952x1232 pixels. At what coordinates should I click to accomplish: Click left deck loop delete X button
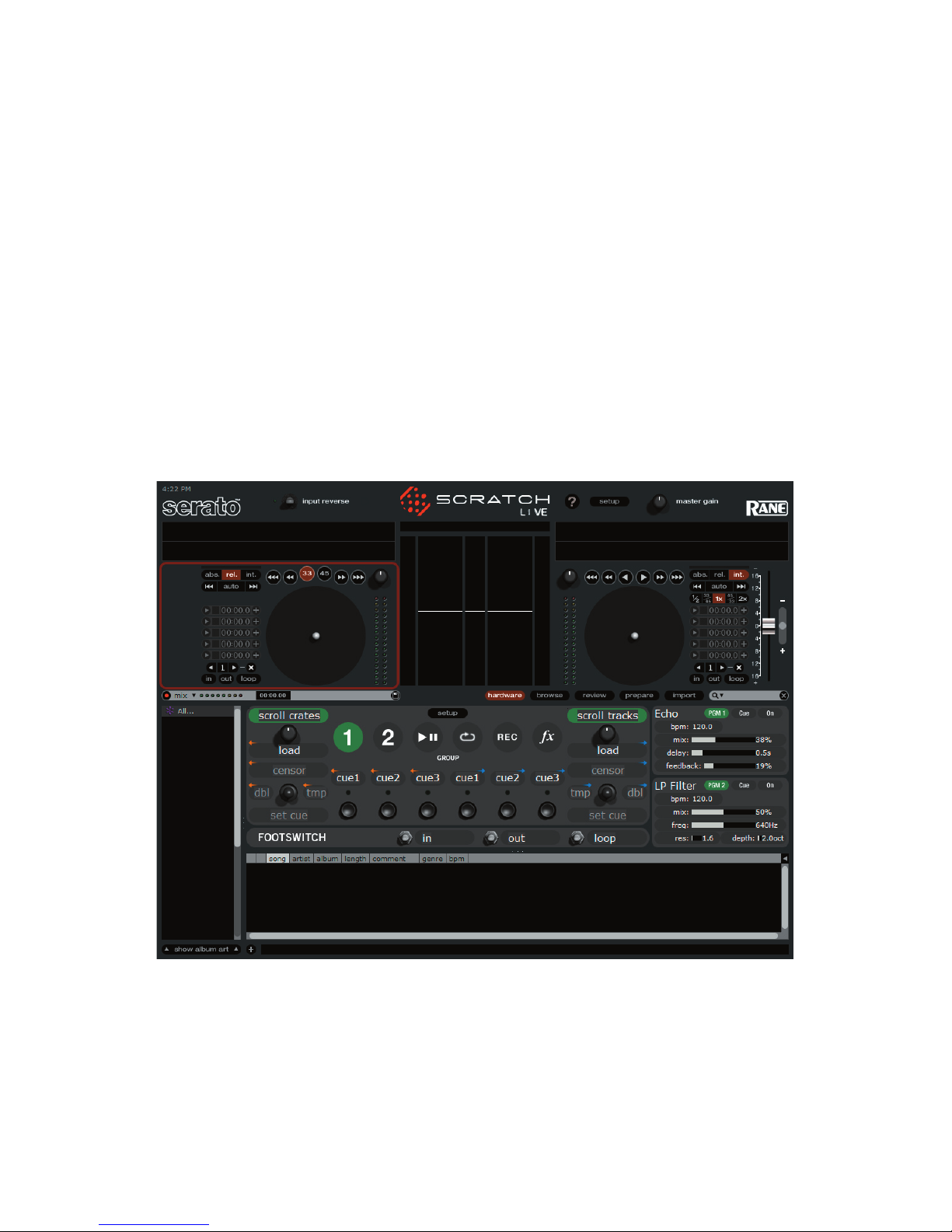(251, 668)
